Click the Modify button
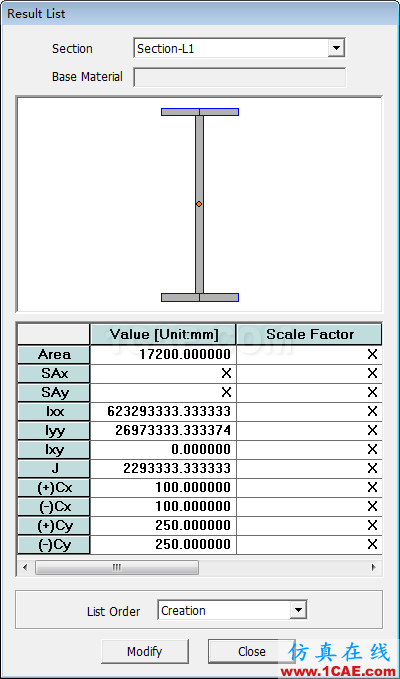The height and width of the screenshot is (679, 400). tap(145, 651)
